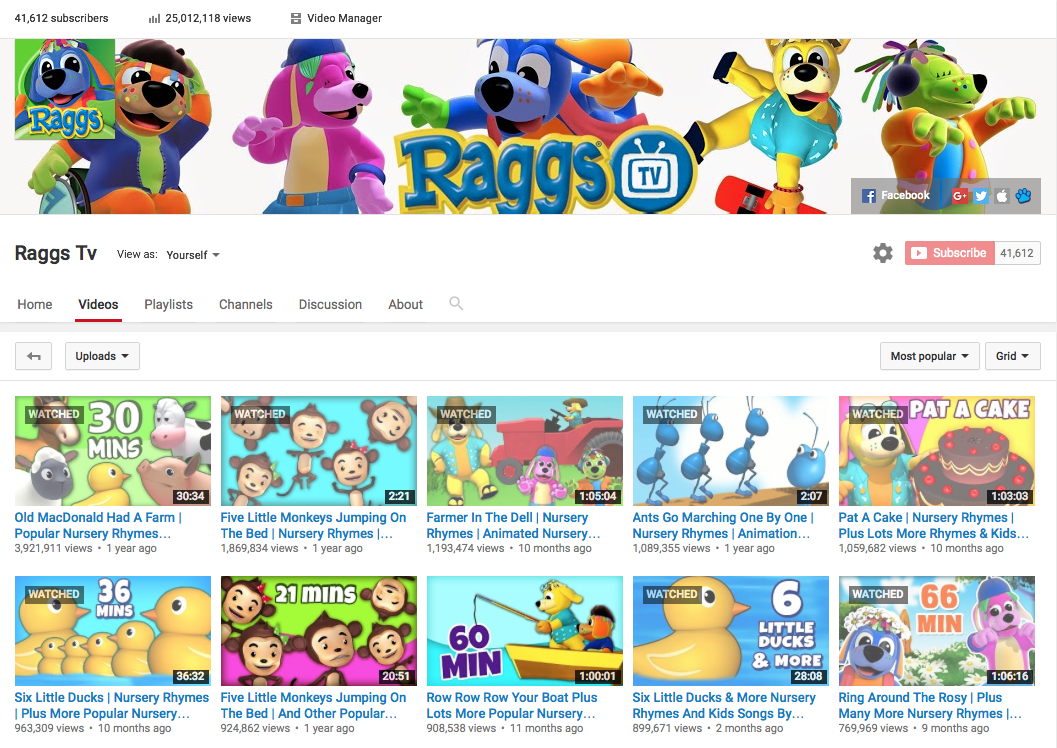The width and height of the screenshot is (1057, 748).
Task: Open the Twitter bird icon link
Action: [x=981, y=196]
